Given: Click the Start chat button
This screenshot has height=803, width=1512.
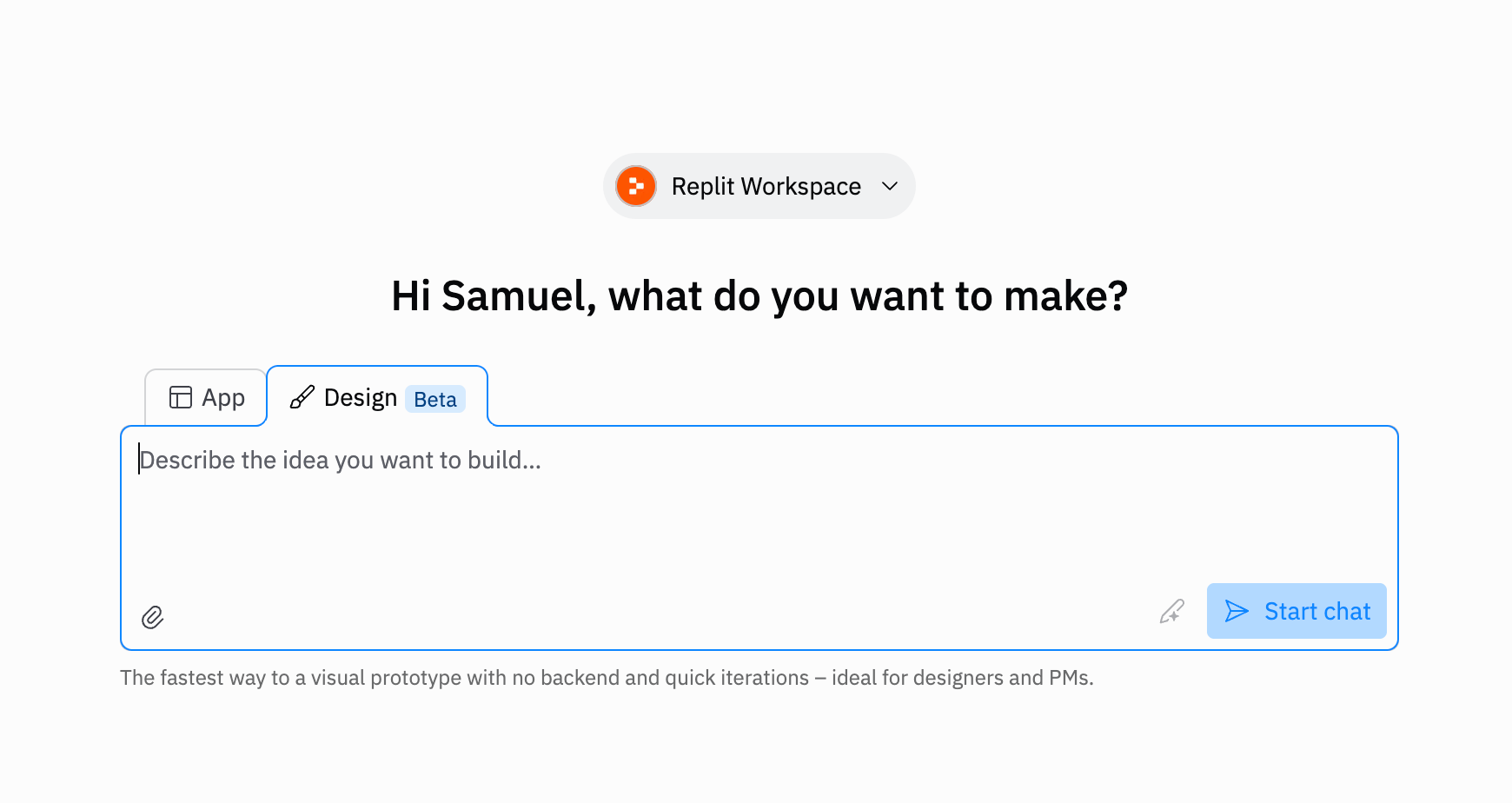Looking at the screenshot, I should [x=1296, y=611].
